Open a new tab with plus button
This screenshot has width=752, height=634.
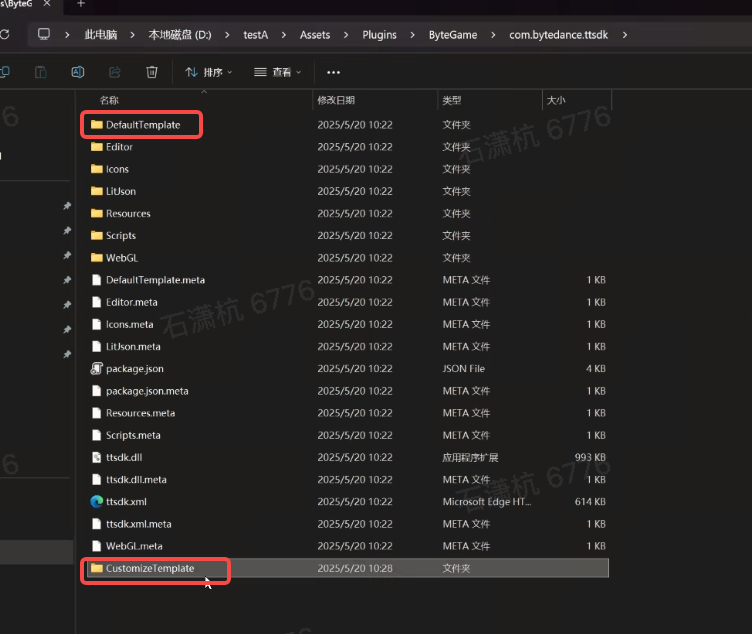coord(81,5)
